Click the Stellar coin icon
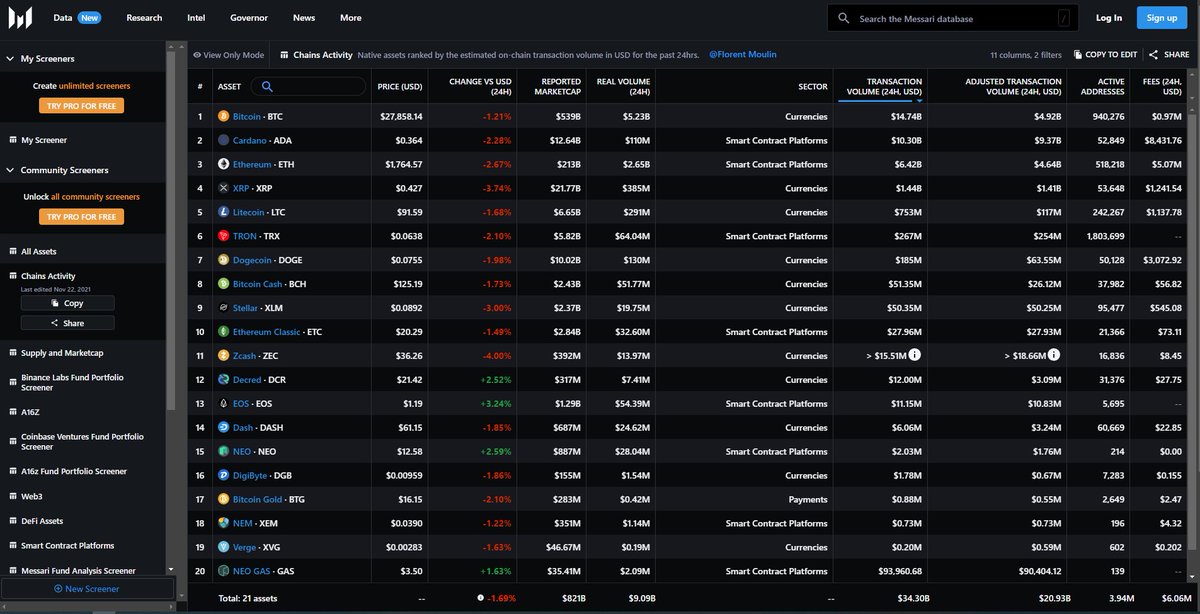Screen dimensions: 1200x614 223,308
